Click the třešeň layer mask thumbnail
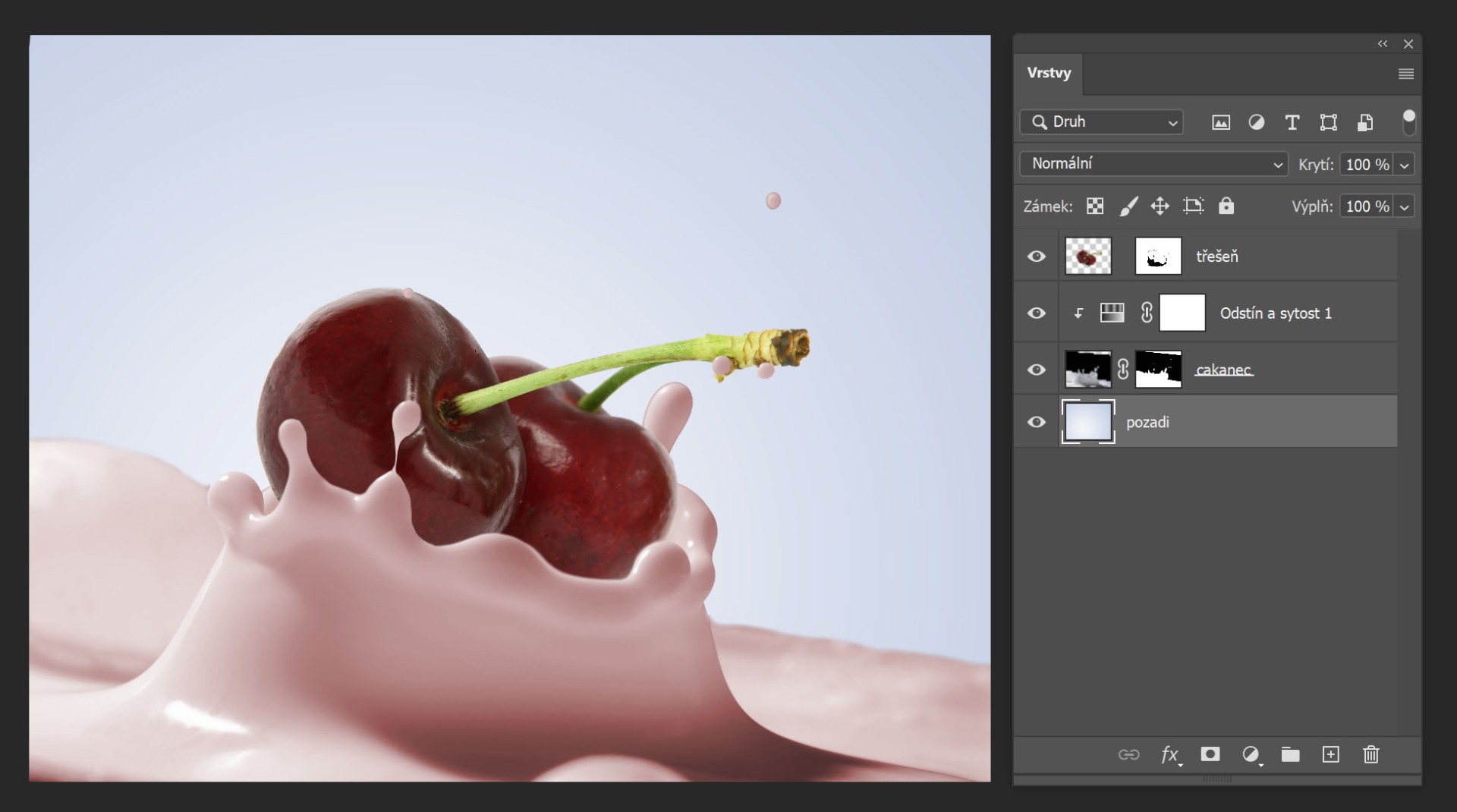Screen dimensions: 1457x812 [1158, 257]
